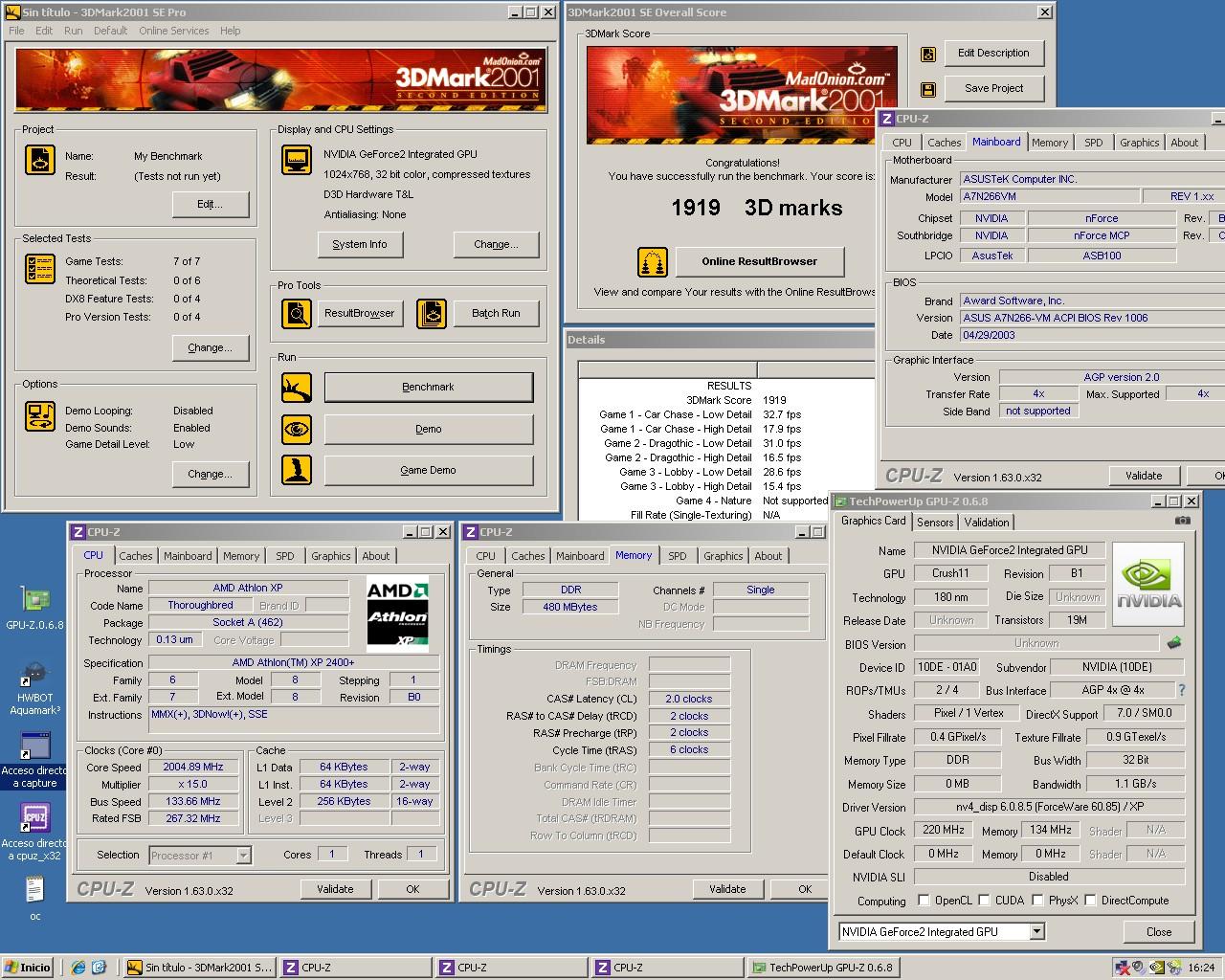
Task: Click the Game Demo joystick icon
Action: point(297,470)
